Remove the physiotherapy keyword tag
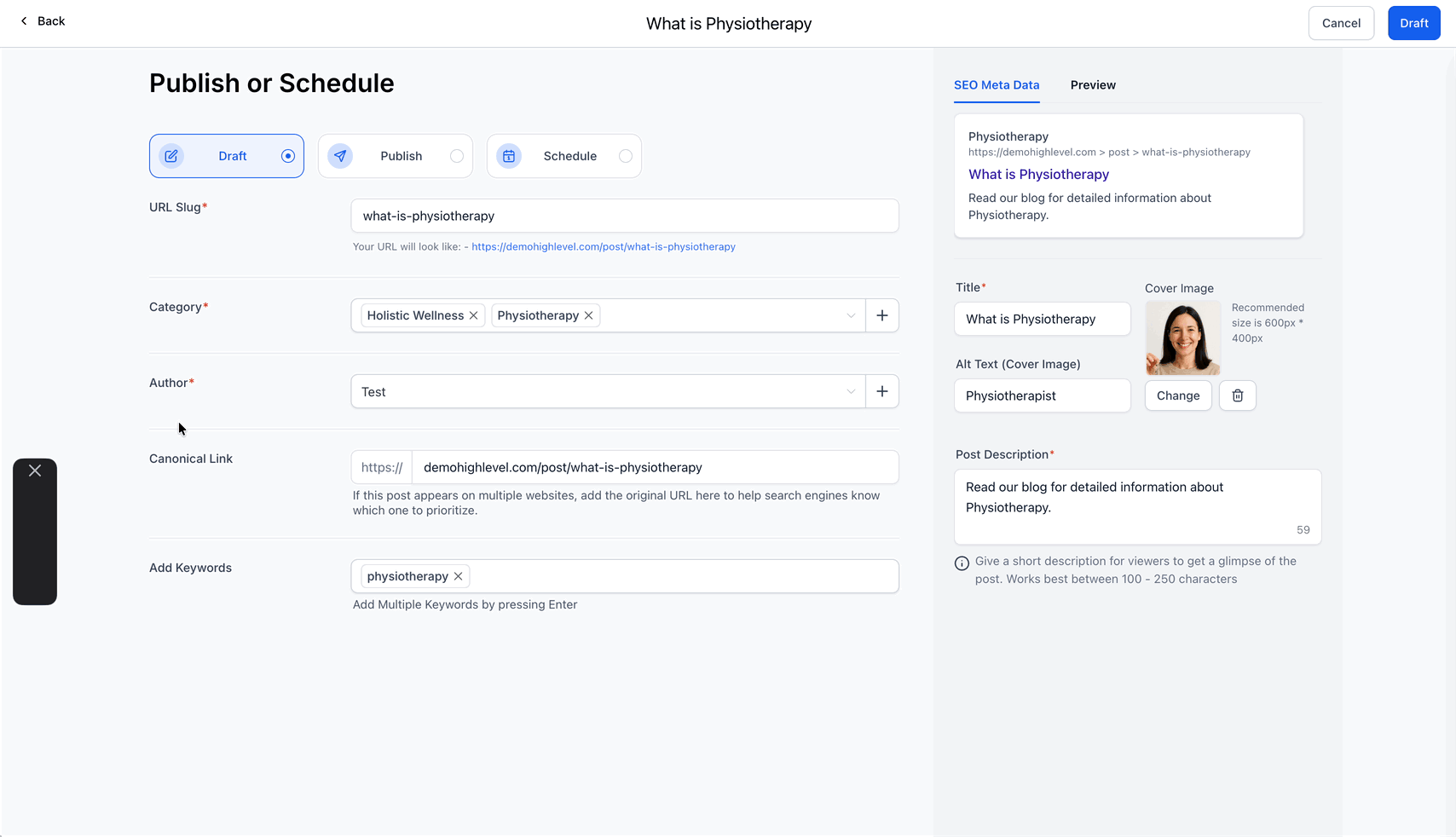The width and height of the screenshot is (1456, 837). click(x=459, y=576)
